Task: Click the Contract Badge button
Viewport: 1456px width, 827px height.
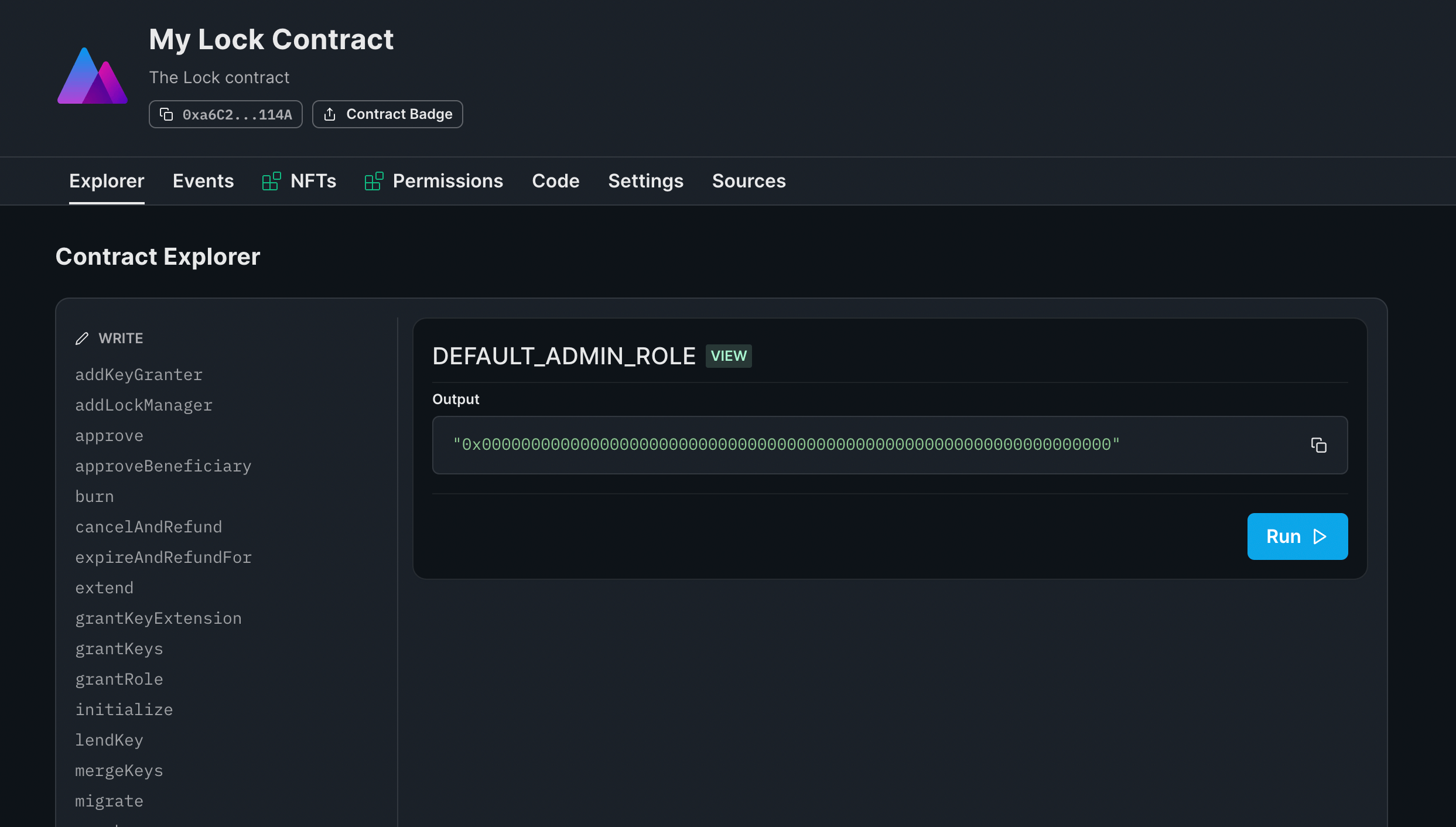Action: (x=387, y=114)
